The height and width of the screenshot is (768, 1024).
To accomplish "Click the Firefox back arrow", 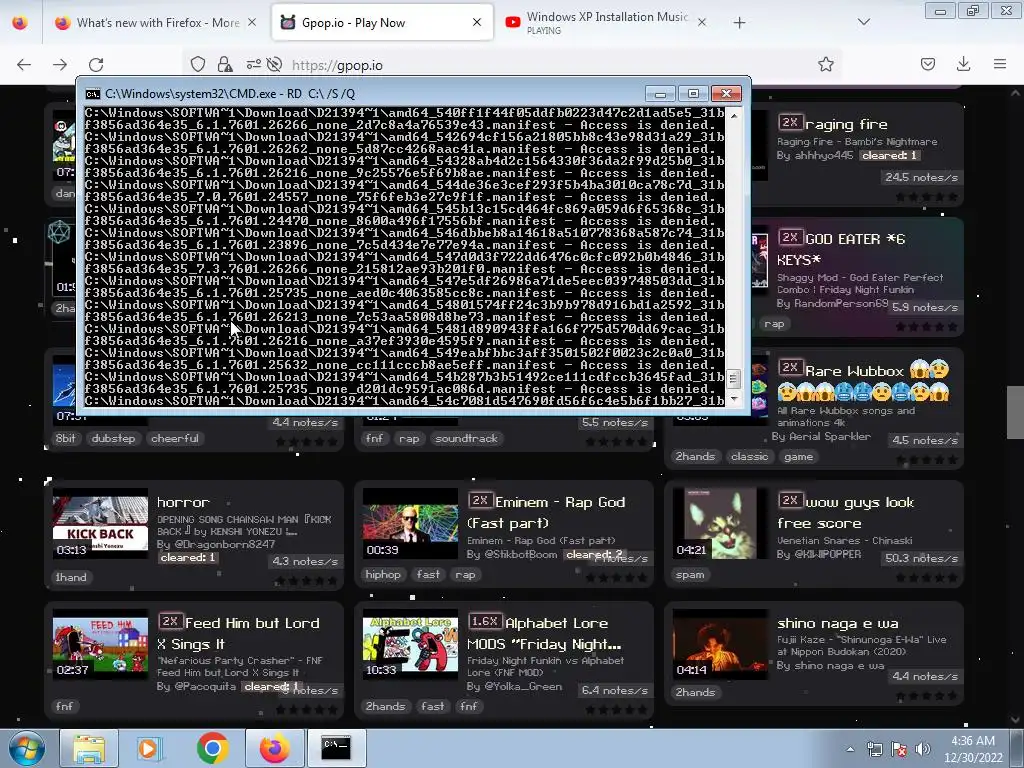I will pos(24,65).
